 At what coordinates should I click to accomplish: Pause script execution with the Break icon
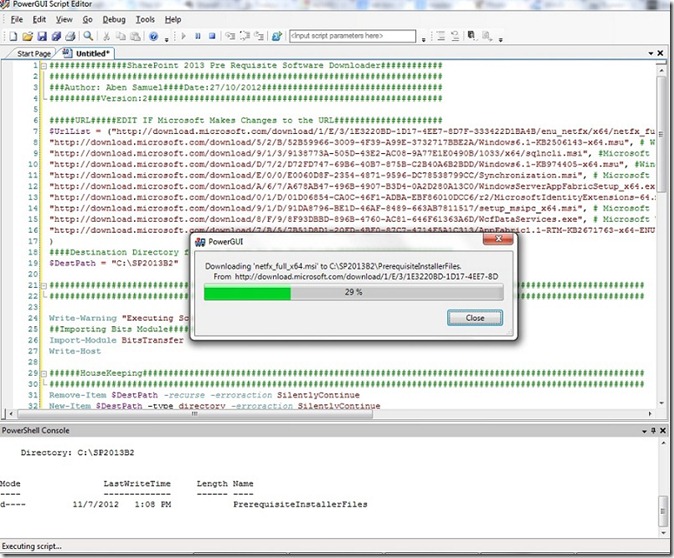point(198,36)
